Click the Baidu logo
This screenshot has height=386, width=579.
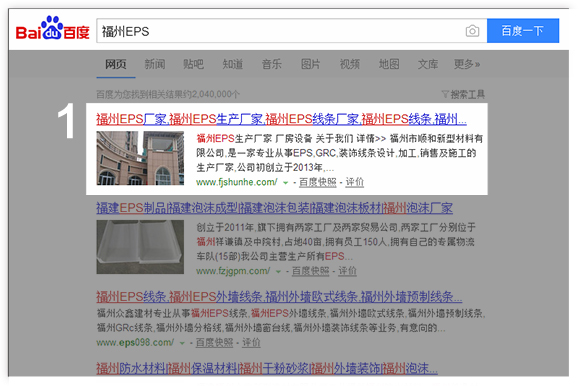(52, 28)
